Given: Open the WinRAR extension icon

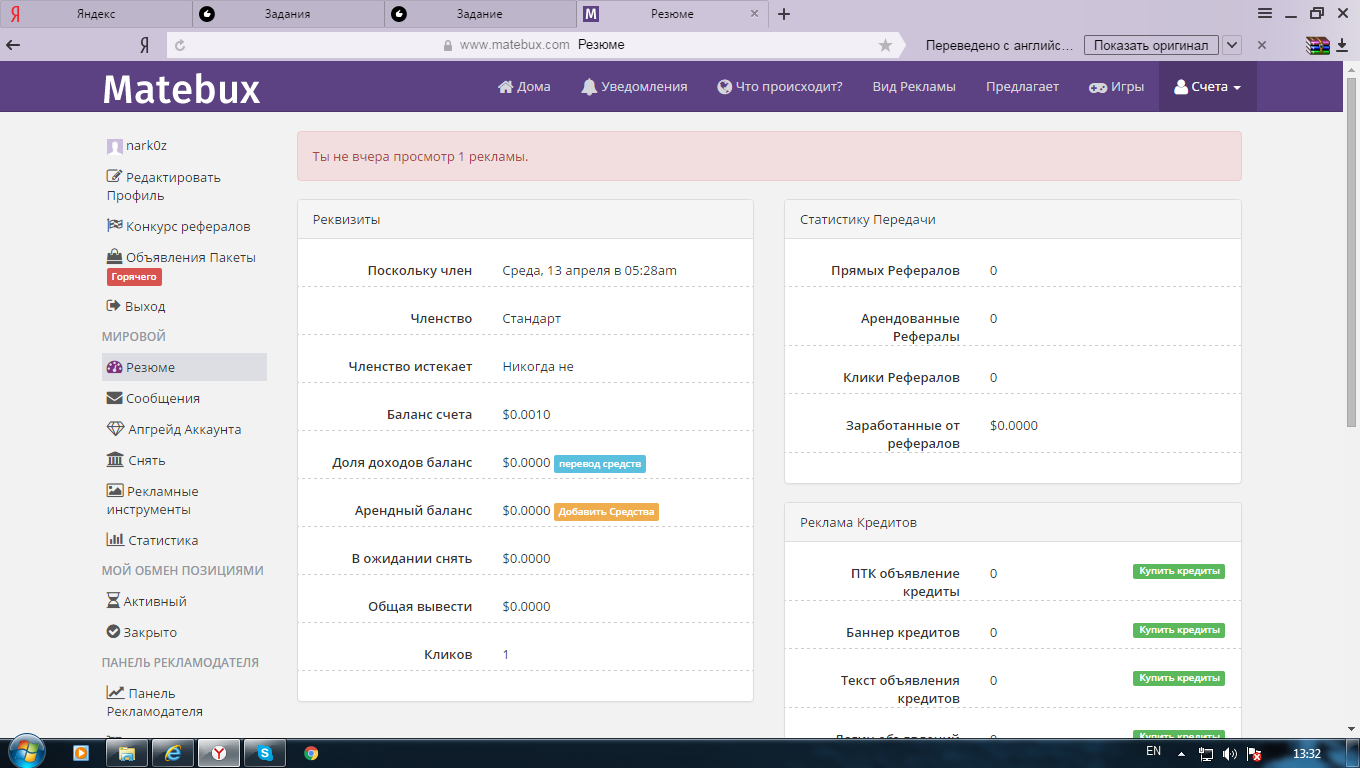Looking at the screenshot, I should click(x=1318, y=45).
